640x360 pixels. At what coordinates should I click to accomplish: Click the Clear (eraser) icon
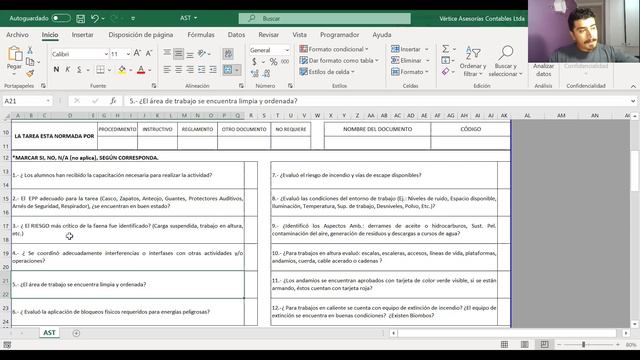(446, 72)
